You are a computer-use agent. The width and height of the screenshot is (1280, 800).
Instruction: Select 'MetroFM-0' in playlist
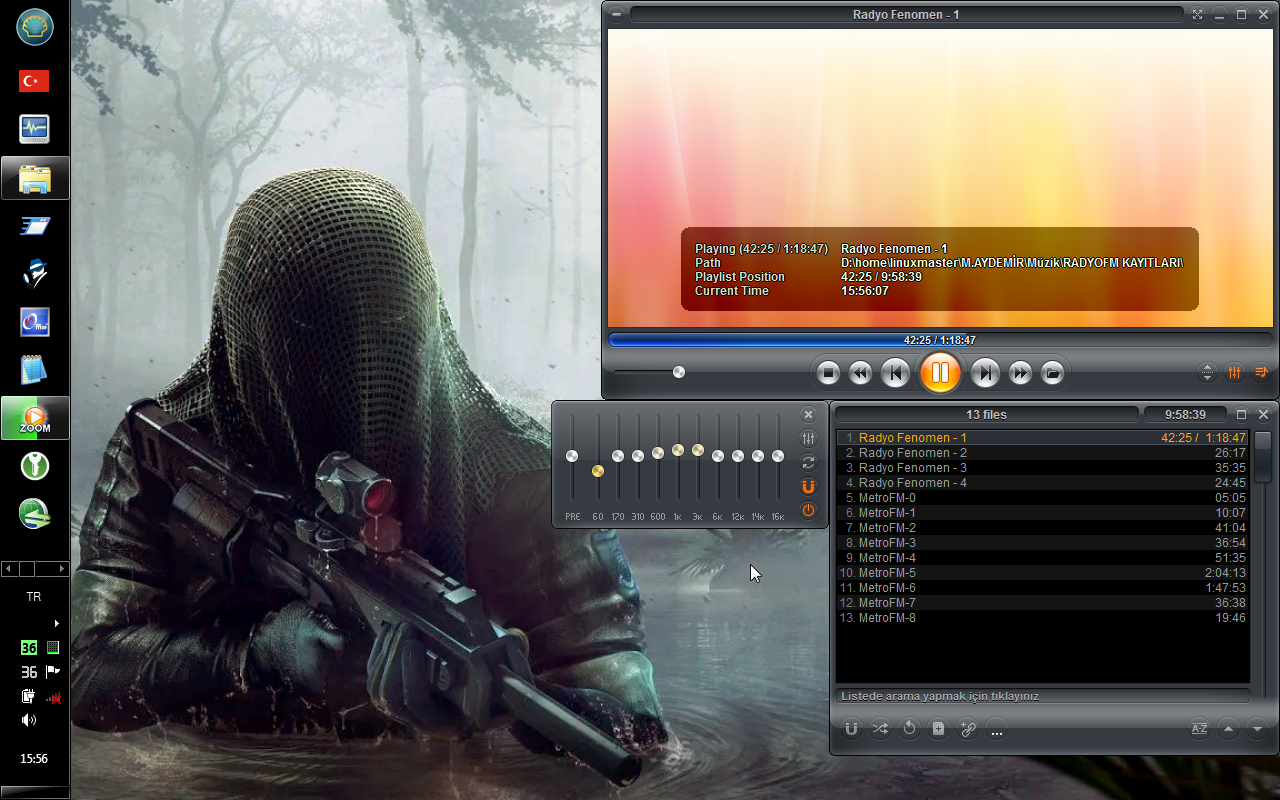tap(1042, 498)
